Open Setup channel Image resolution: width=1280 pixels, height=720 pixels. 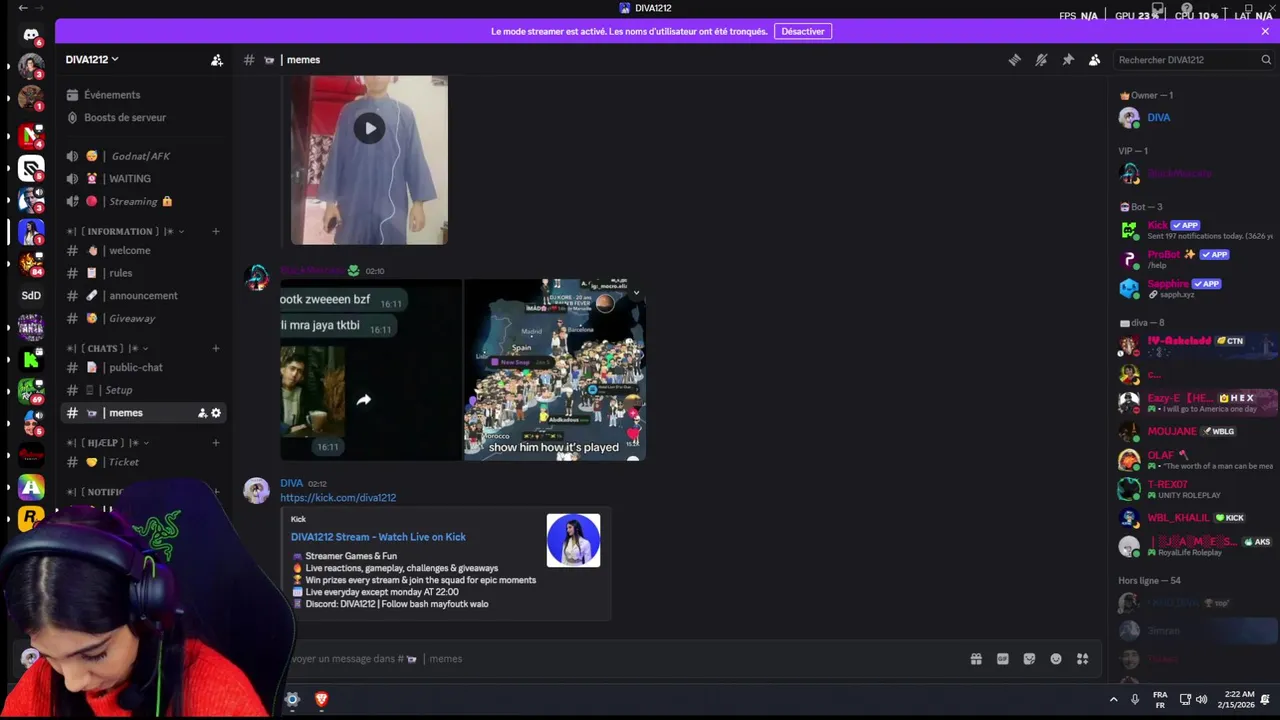(x=144, y=390)
